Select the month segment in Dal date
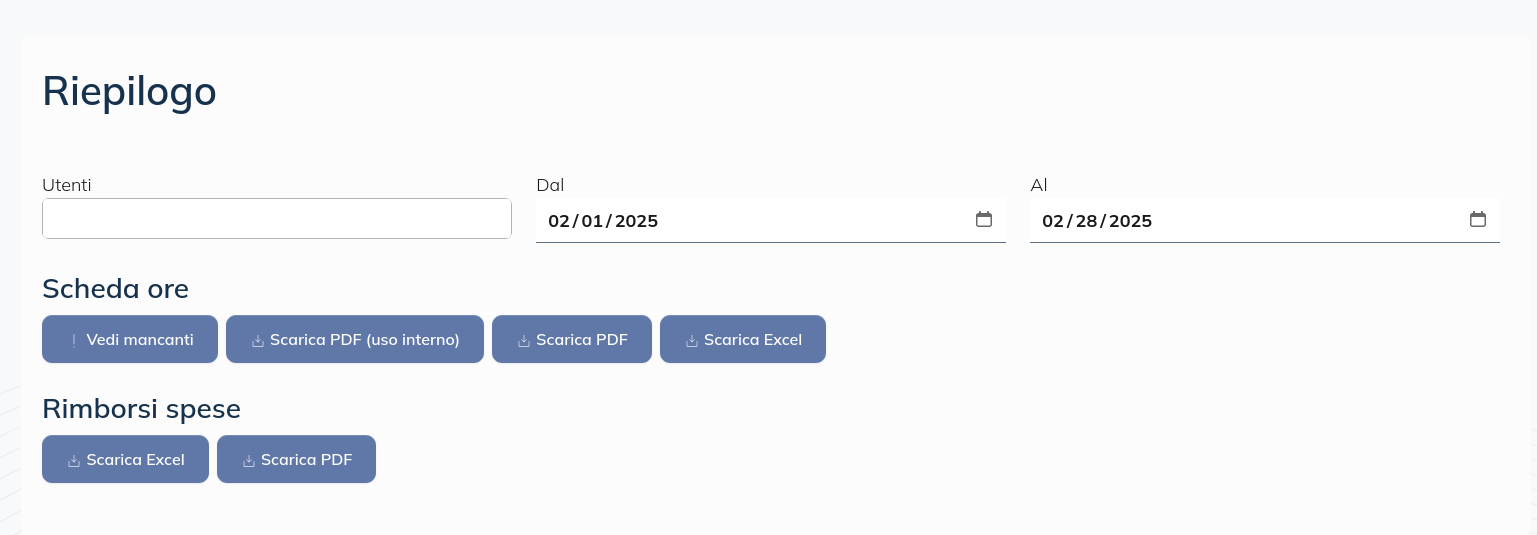This screenshot has width=1537, height=535. pos(558,221)
